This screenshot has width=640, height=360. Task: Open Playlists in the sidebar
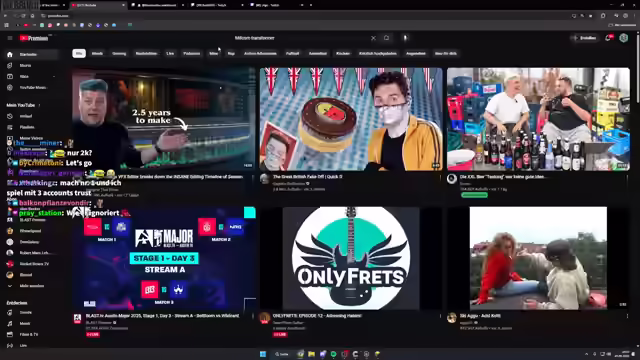[x=31, y=127]
